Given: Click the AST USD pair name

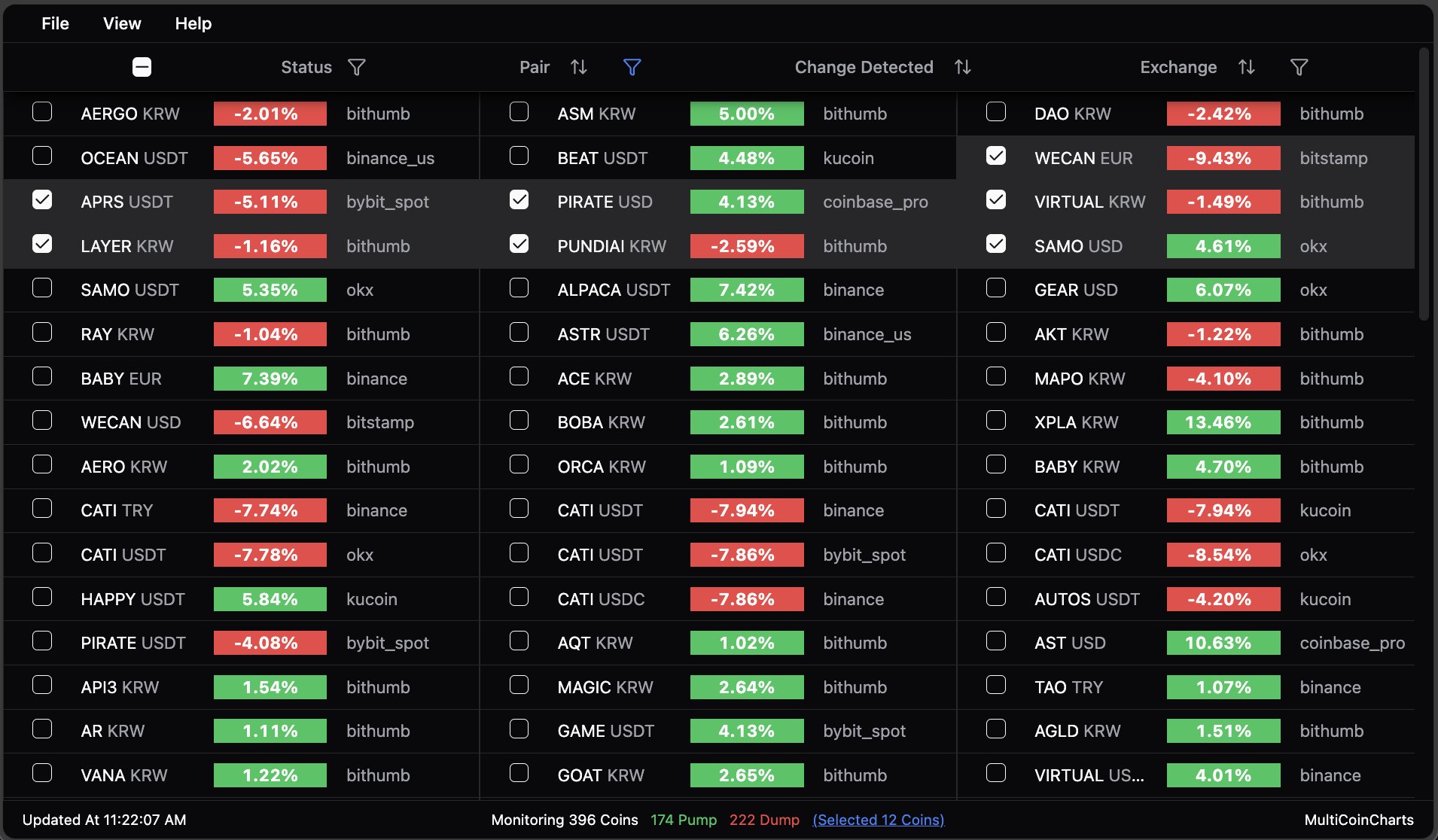Looking at the screenshot, I should click(x=1070, y=643).
